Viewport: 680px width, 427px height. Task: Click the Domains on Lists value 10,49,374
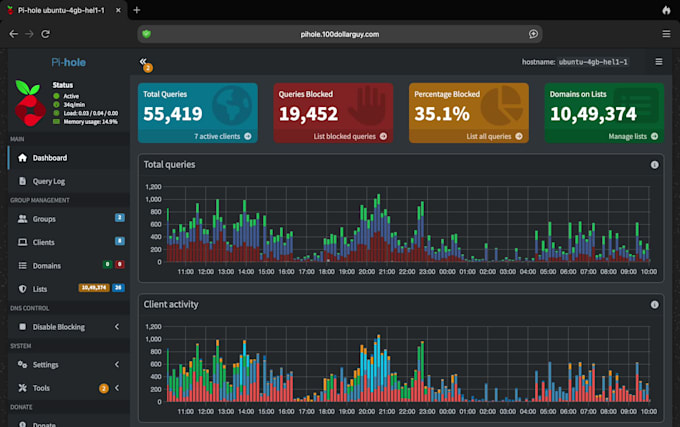point(593,114)
